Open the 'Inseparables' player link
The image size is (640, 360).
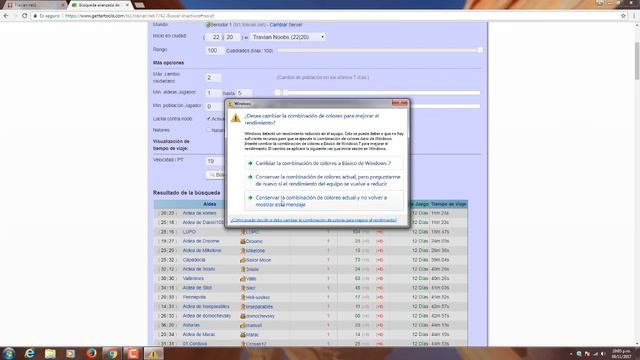coord(259,307)
